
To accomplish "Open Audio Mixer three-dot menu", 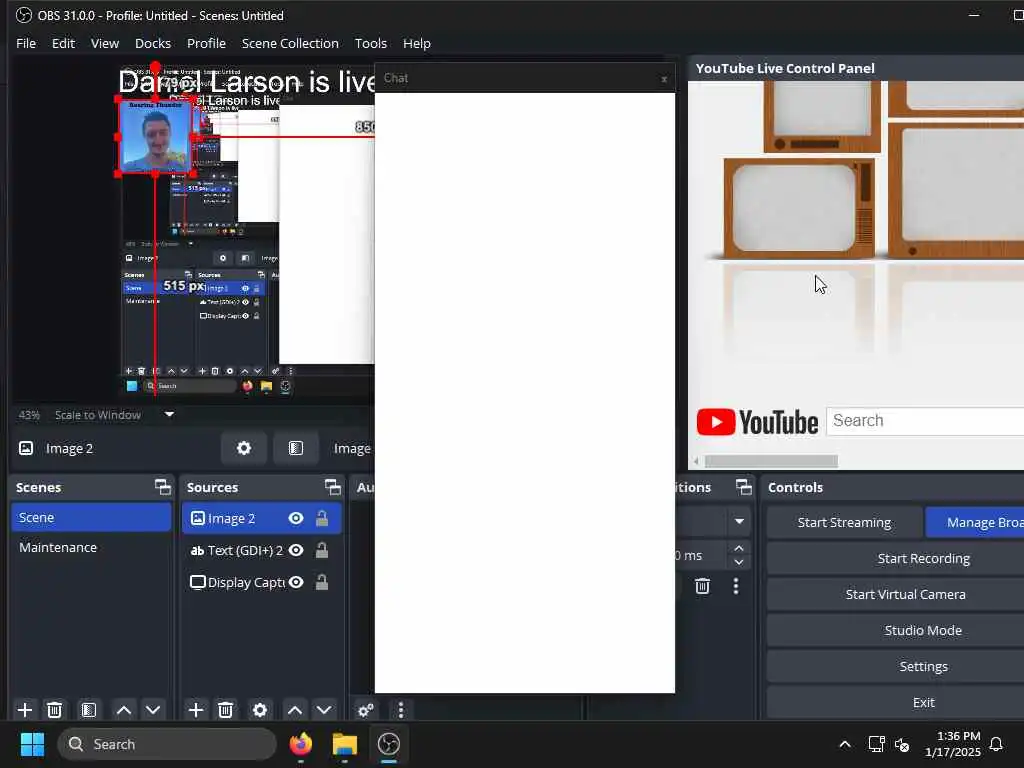I will point(401,710).
